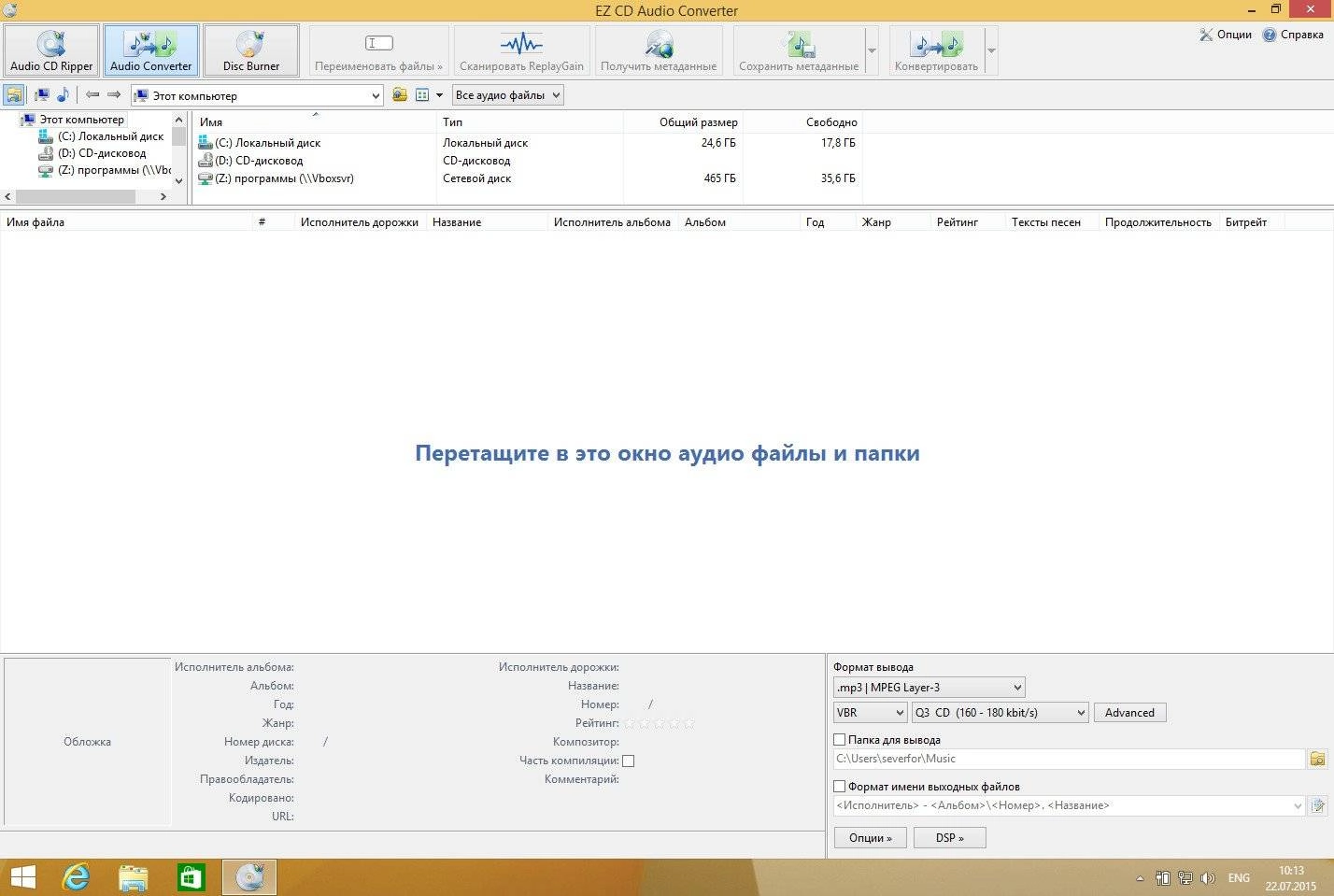Switch to Disc Burner mode
1334x896 pixels.
click(251, 50)
